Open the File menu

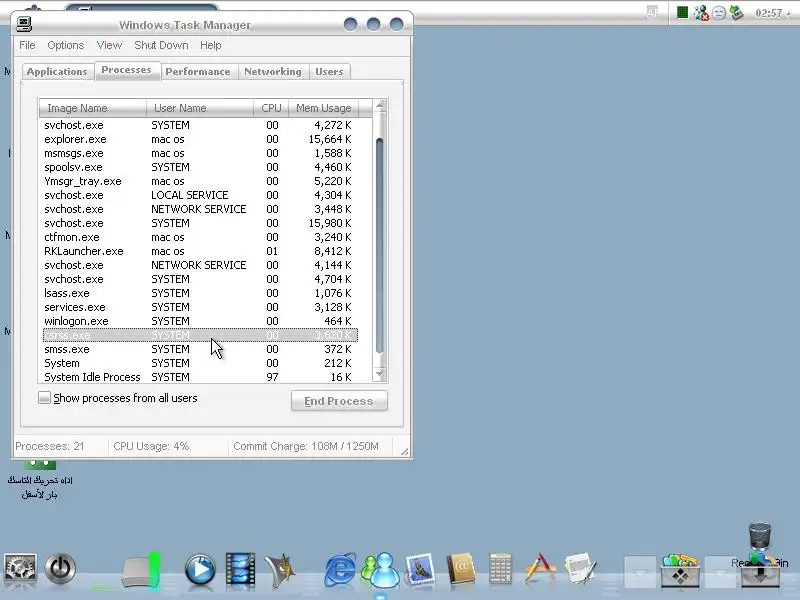[x=27, y=45]
